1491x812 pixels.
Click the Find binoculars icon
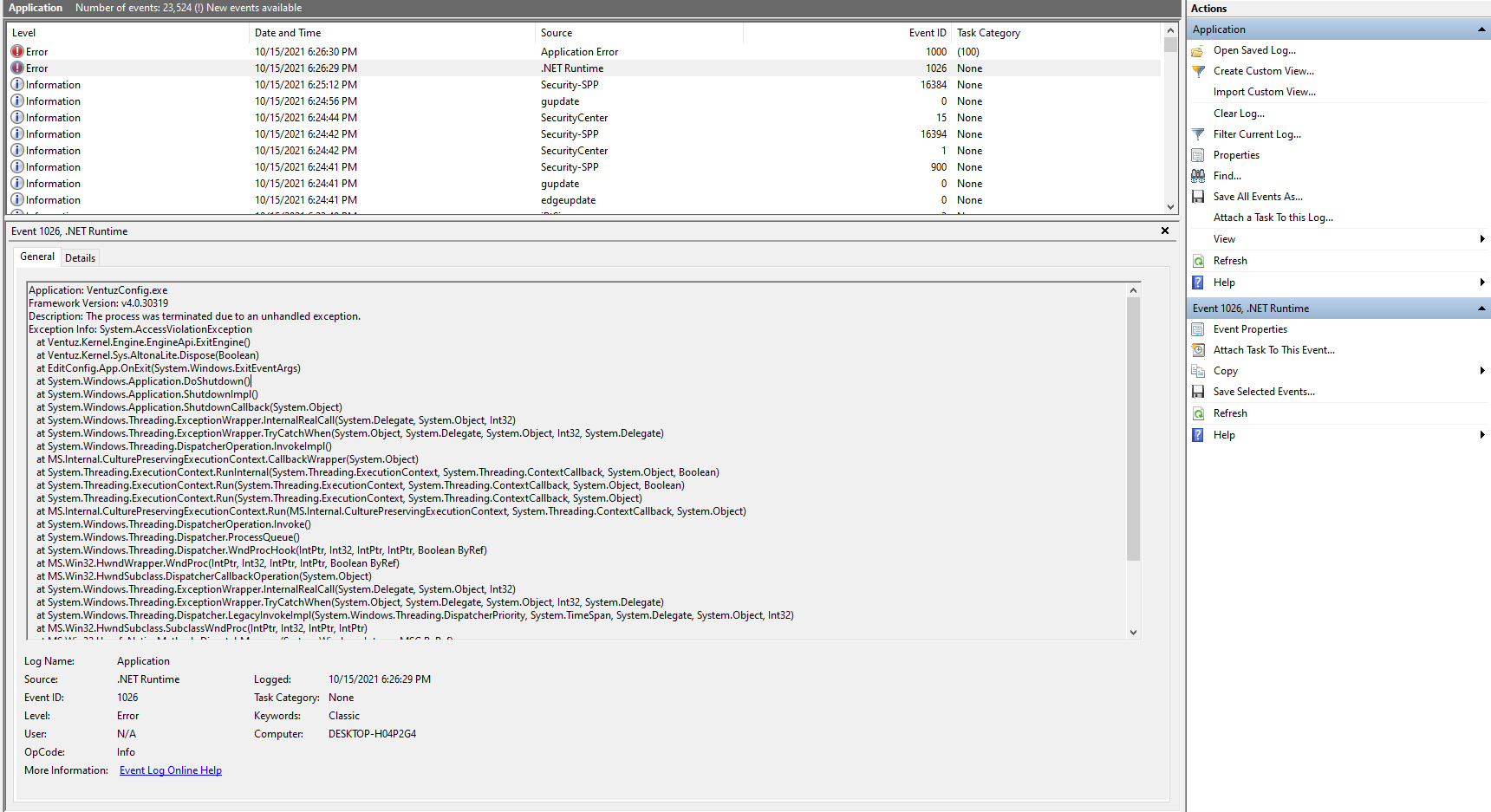1198,176
